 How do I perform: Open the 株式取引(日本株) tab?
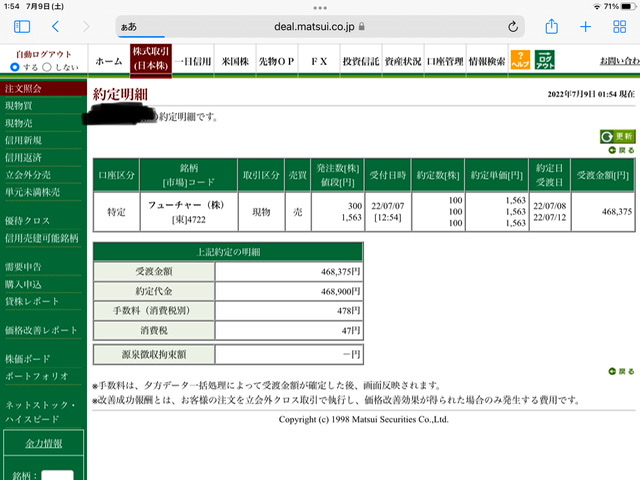151,60
